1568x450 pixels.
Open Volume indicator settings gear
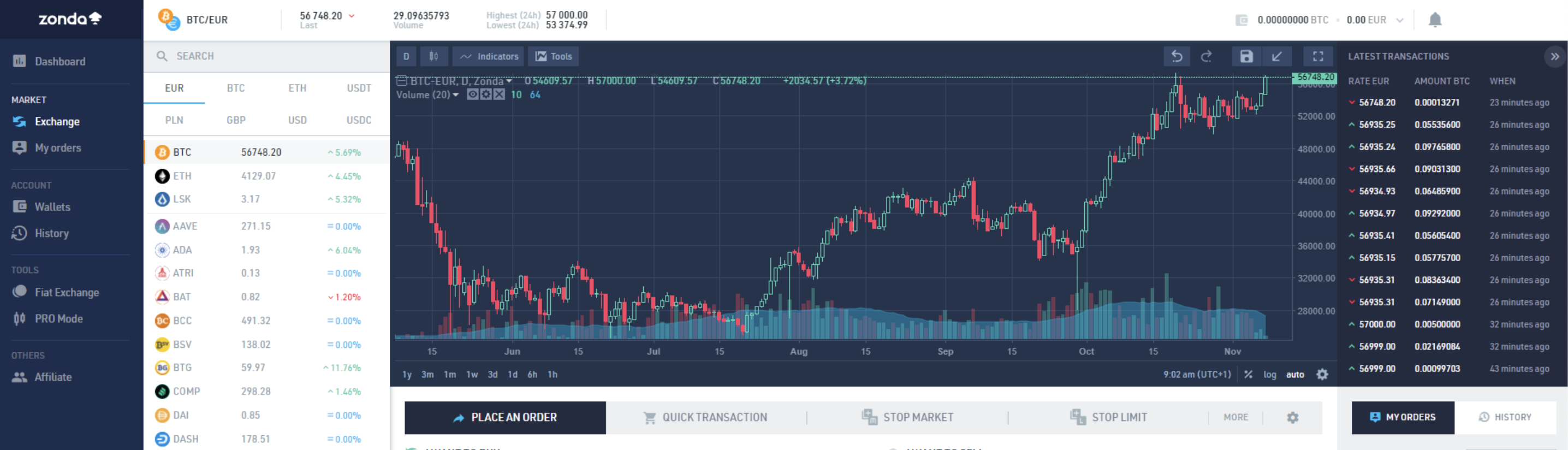[486, 94]
